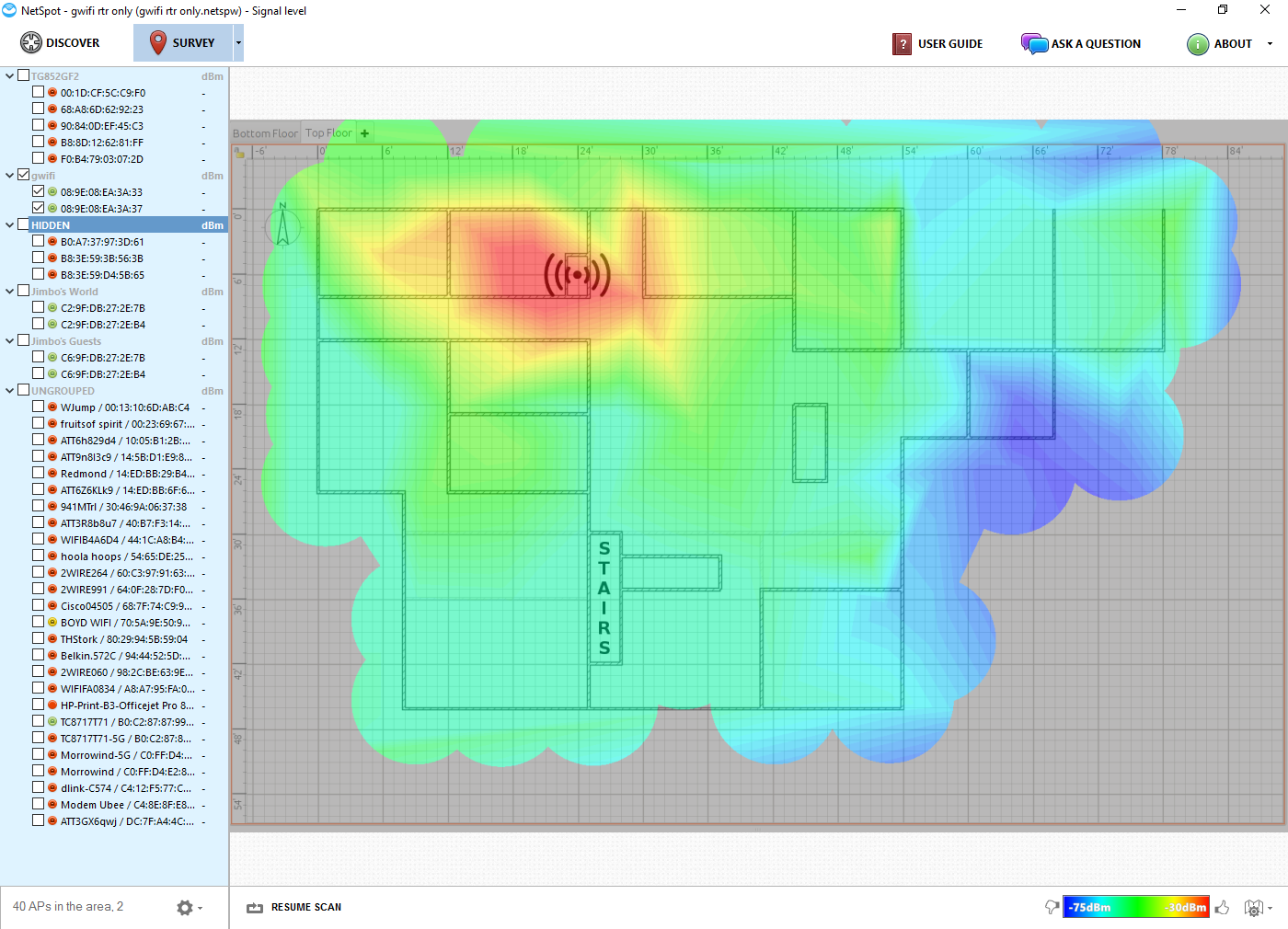This screenshot has width=1288, height=929.
Task: Click the User Guide label
Action: 950,44
